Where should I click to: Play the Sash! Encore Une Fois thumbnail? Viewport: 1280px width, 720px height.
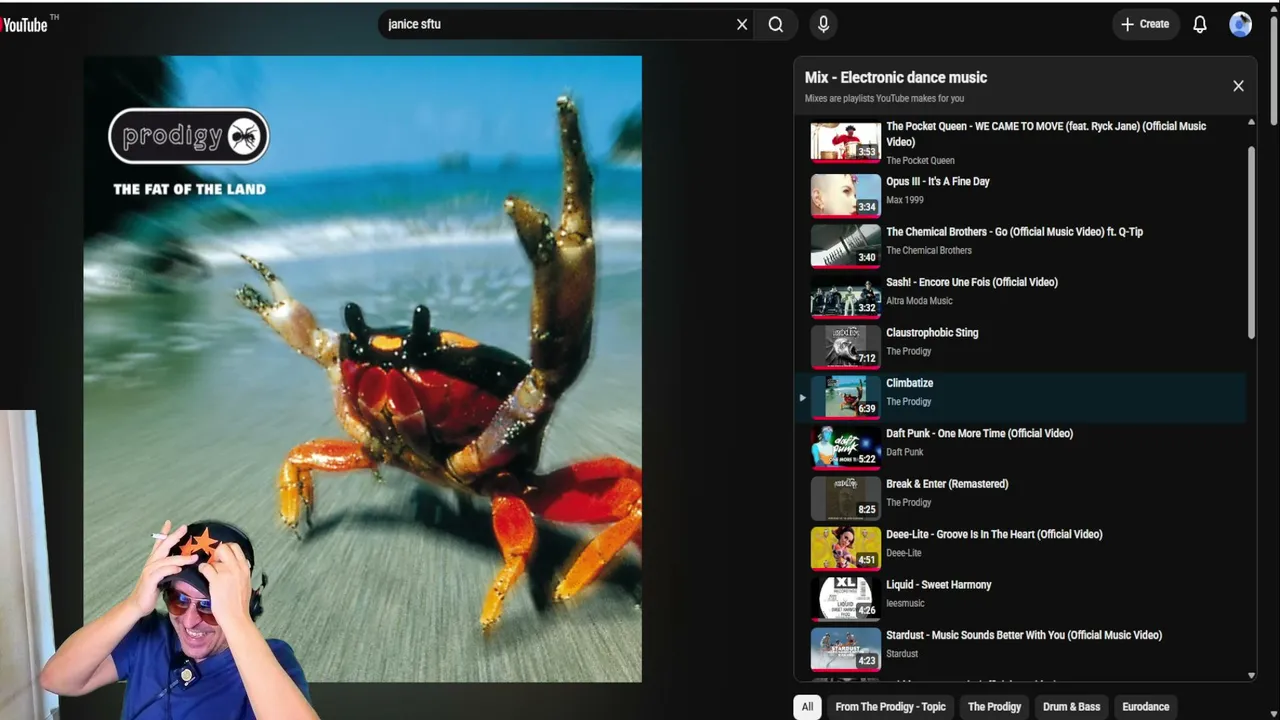(x=846, y=296)
